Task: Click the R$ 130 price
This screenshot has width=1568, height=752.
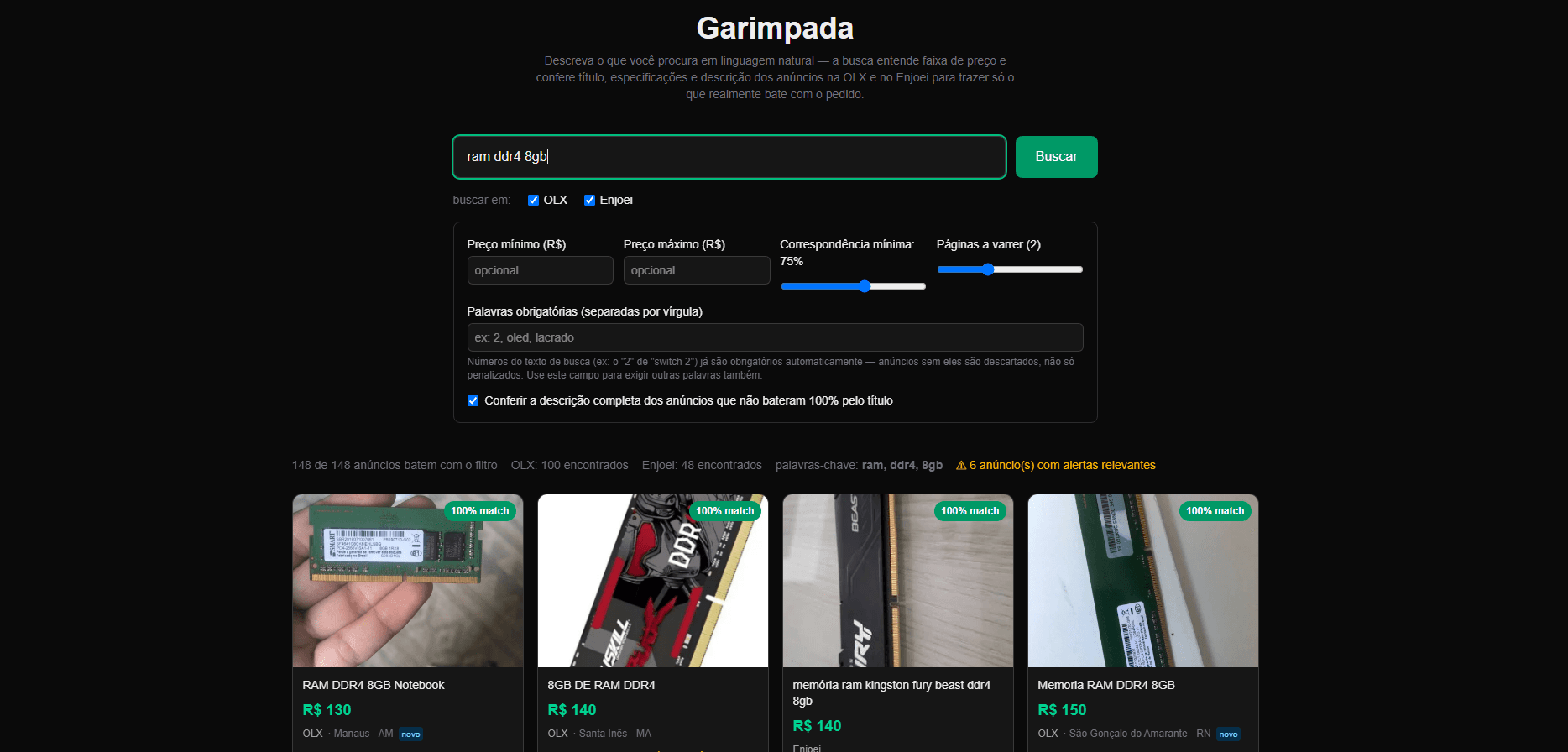Action: pyautogui.click(x=327, y=710)
